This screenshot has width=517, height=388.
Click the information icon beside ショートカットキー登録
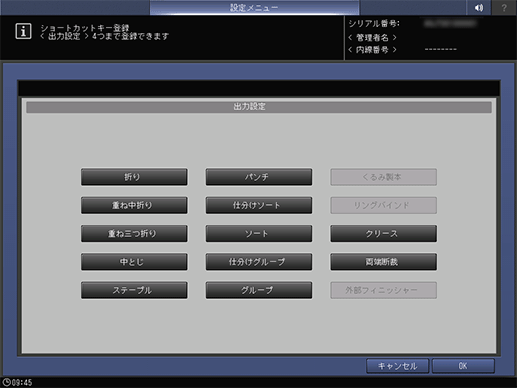pyautogui.click(x=23, y=31)
